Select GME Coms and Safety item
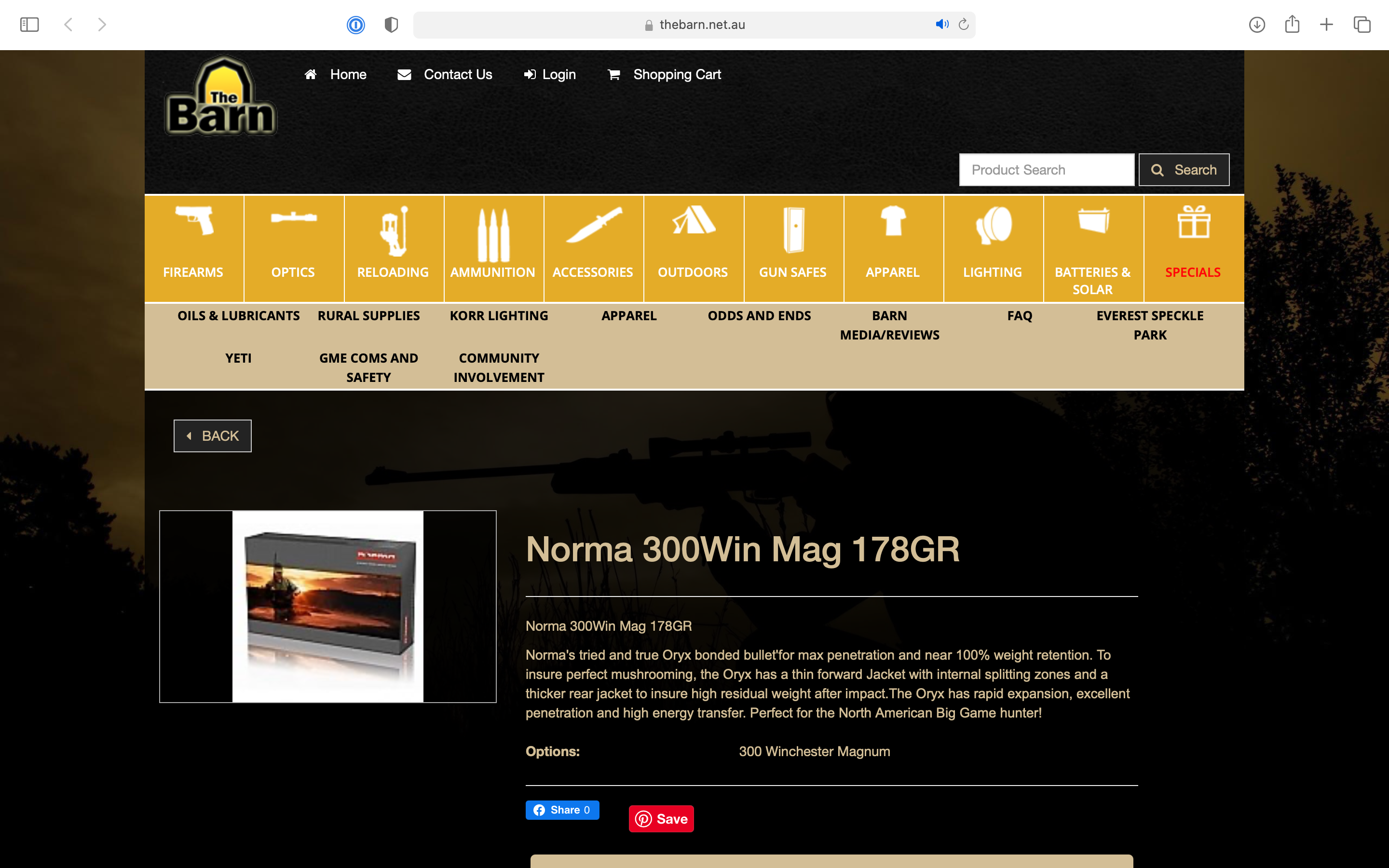1389x868 pixels. pyautogui.click(x=368, y=367)
